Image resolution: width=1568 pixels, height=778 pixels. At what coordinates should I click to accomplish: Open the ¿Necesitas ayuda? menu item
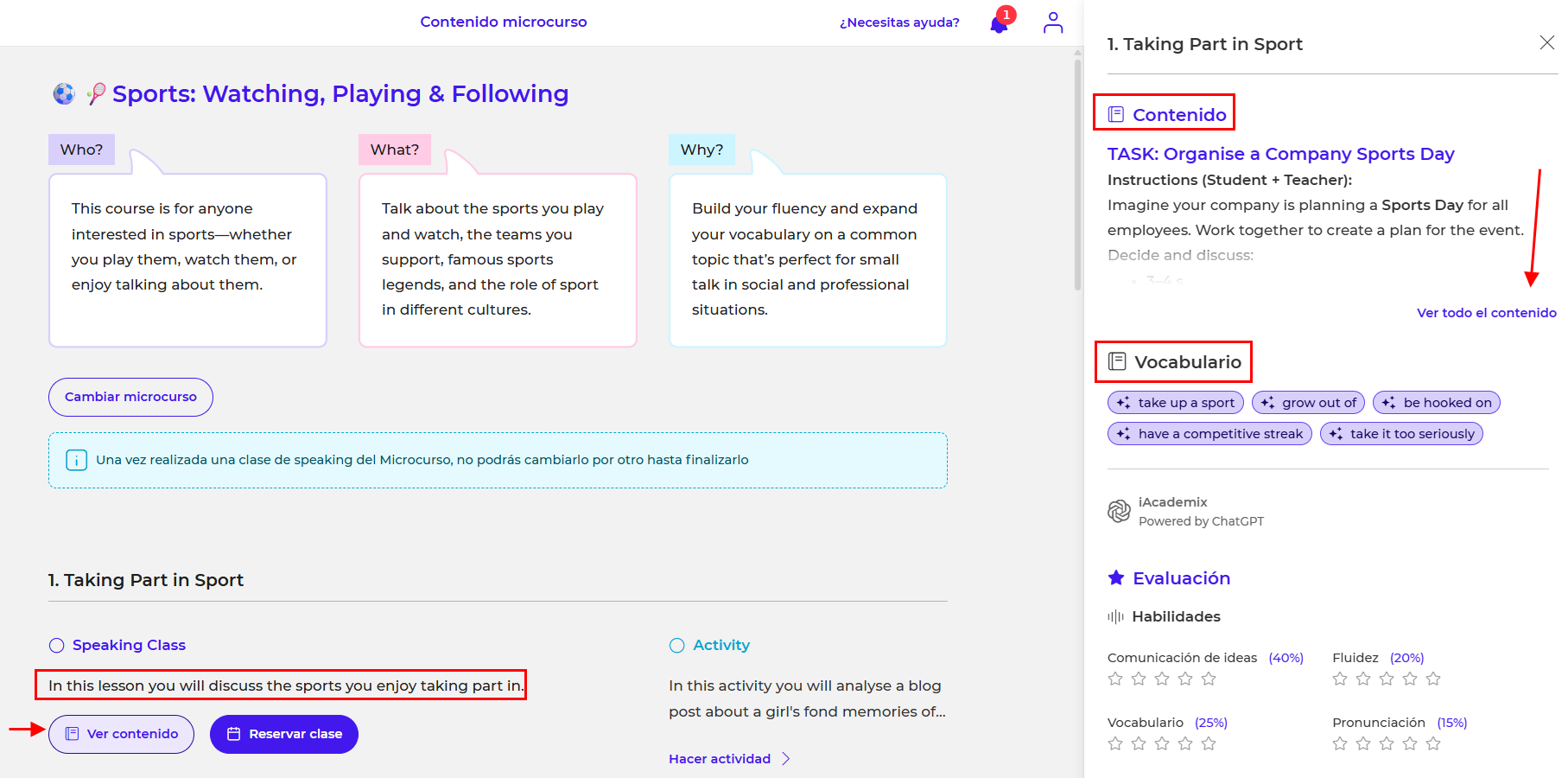[x=899, y=22]
